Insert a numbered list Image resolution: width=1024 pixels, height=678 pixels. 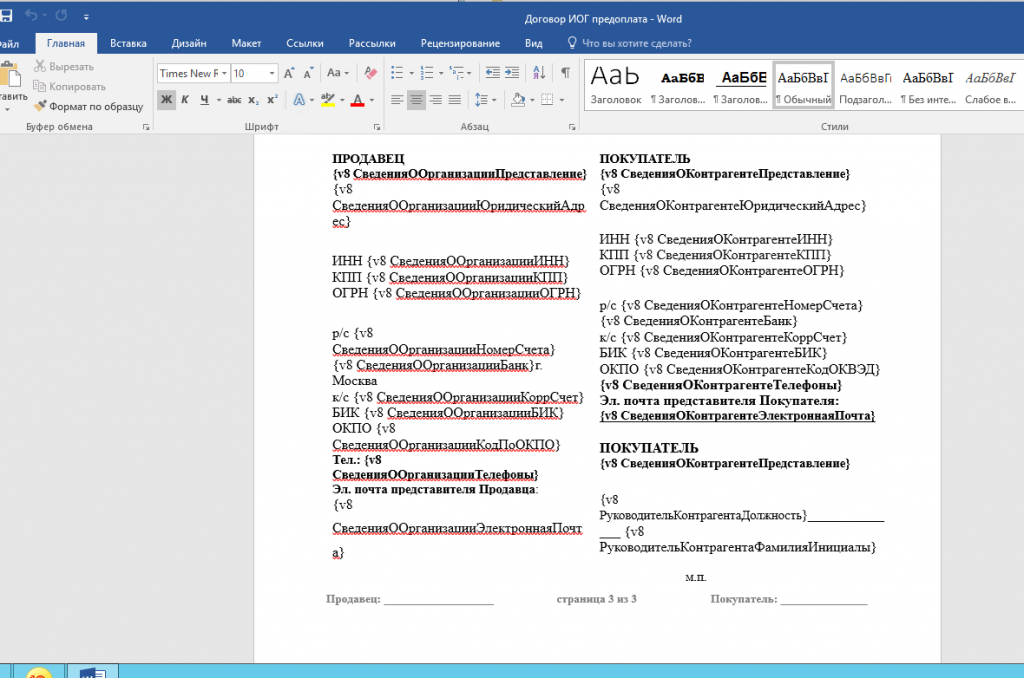pyautogui.click(x=426, y=73)
